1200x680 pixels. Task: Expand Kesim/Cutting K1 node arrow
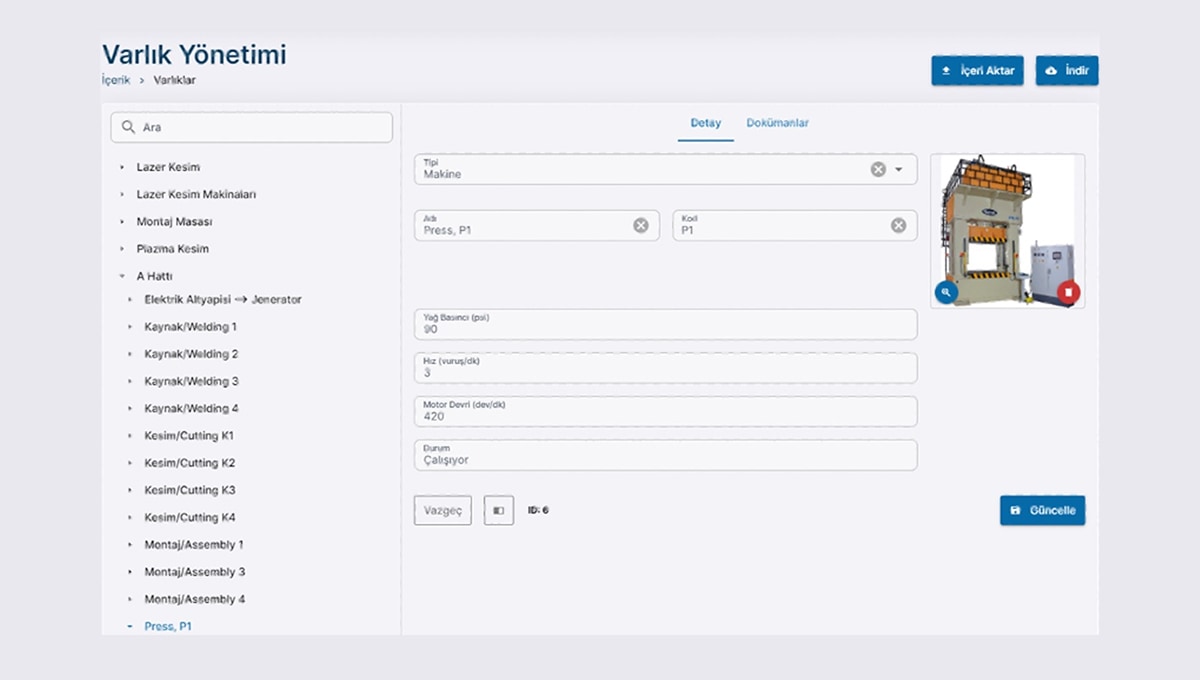(130, 436)
